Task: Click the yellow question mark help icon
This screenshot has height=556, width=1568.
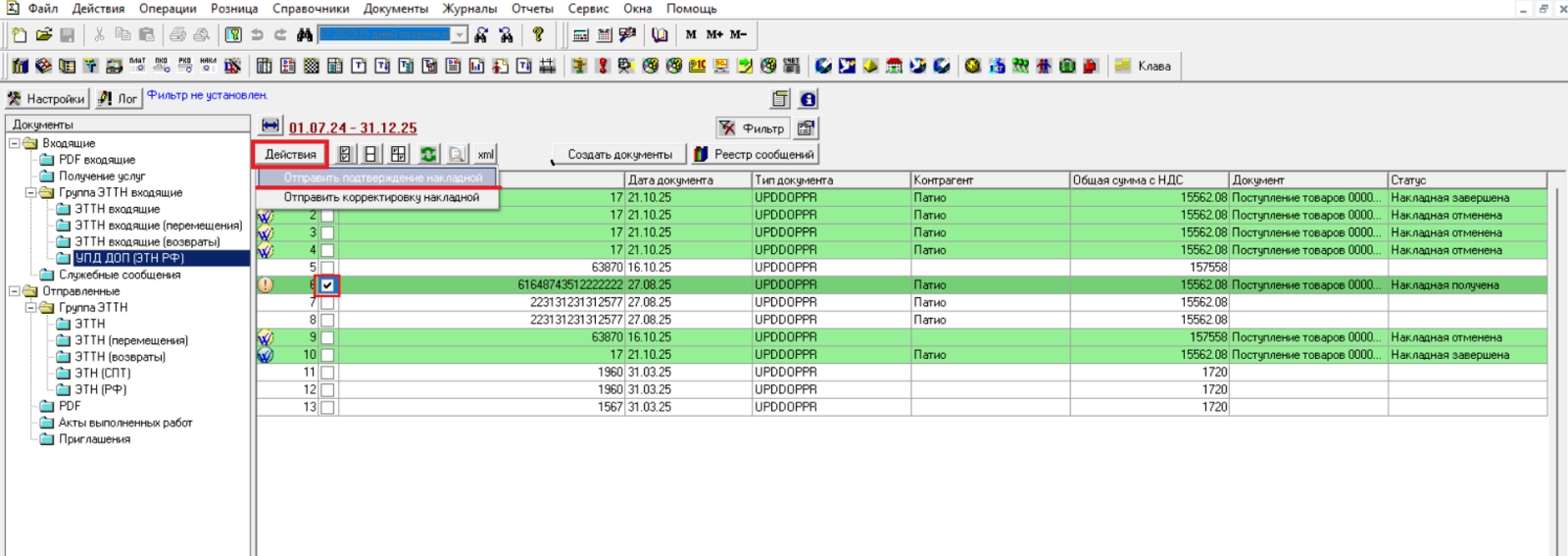Action: [538, 35]
